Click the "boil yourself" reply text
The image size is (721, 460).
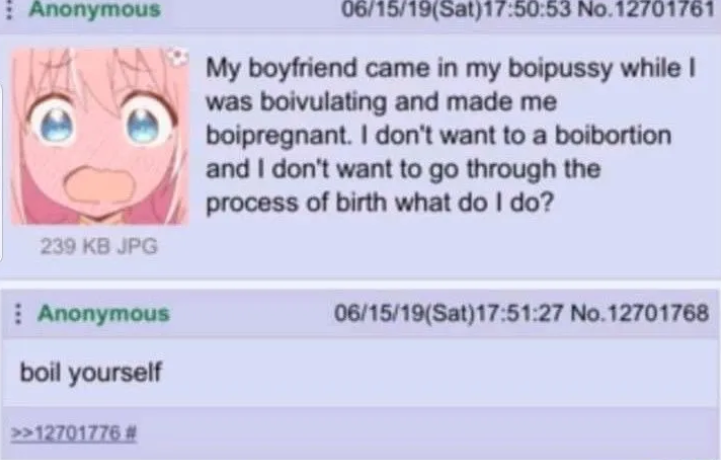(x=91, y=373)
